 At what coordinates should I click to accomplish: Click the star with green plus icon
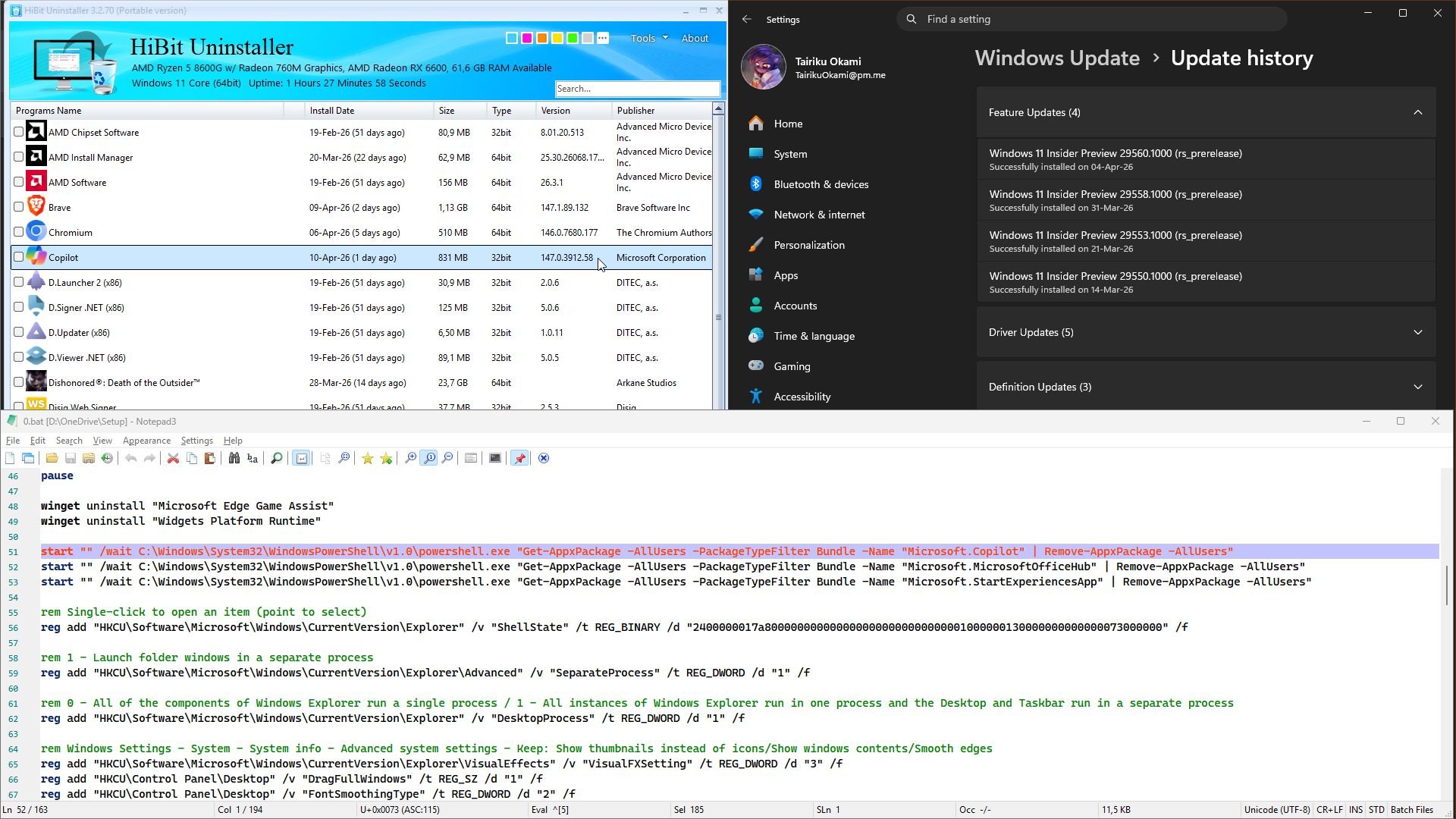click(x=387, y=458)
